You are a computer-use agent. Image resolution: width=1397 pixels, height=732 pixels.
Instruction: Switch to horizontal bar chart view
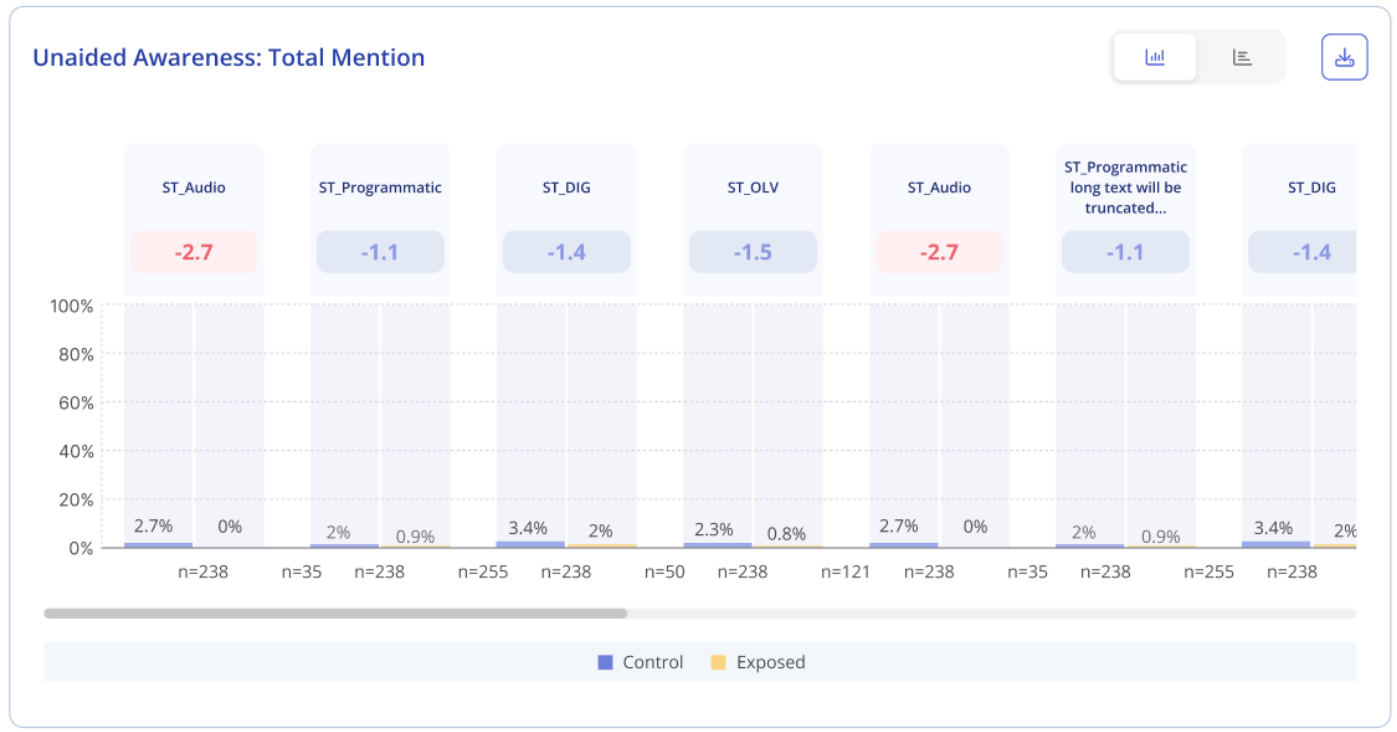(1242, 57)
